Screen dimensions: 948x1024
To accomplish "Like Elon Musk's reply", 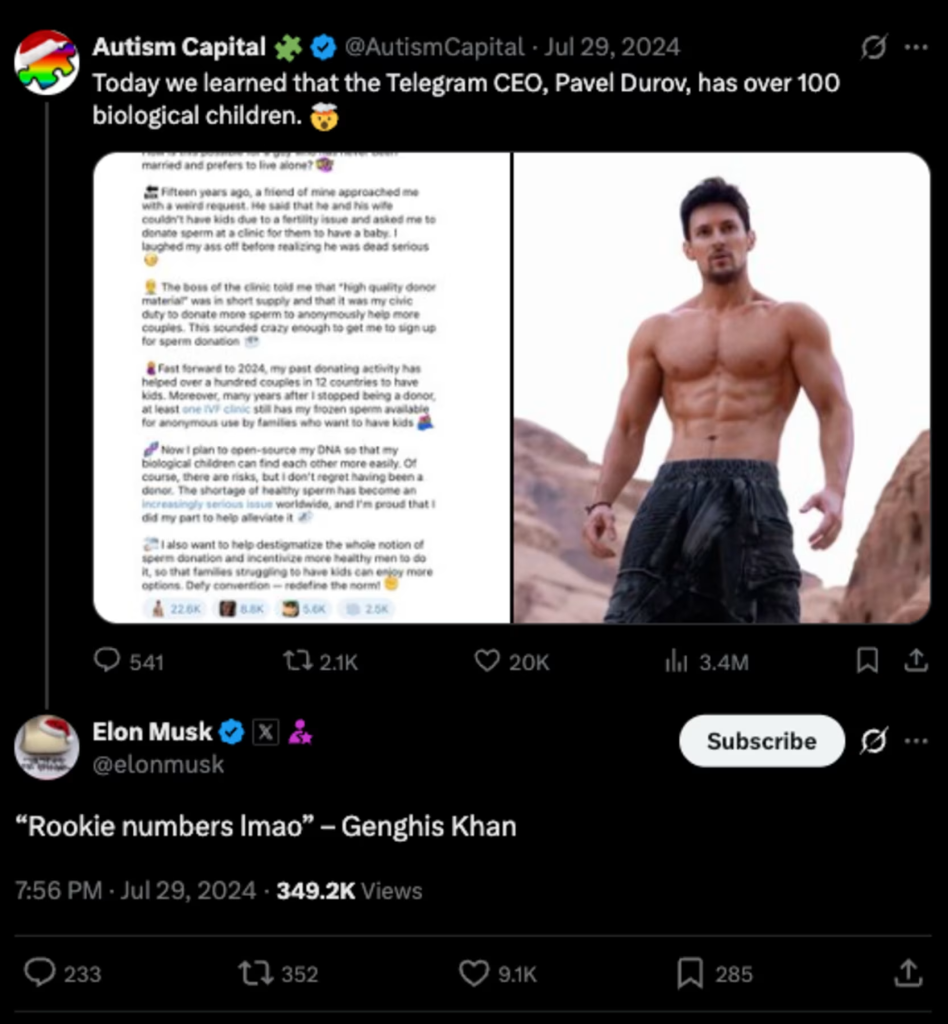I will 472,973.
